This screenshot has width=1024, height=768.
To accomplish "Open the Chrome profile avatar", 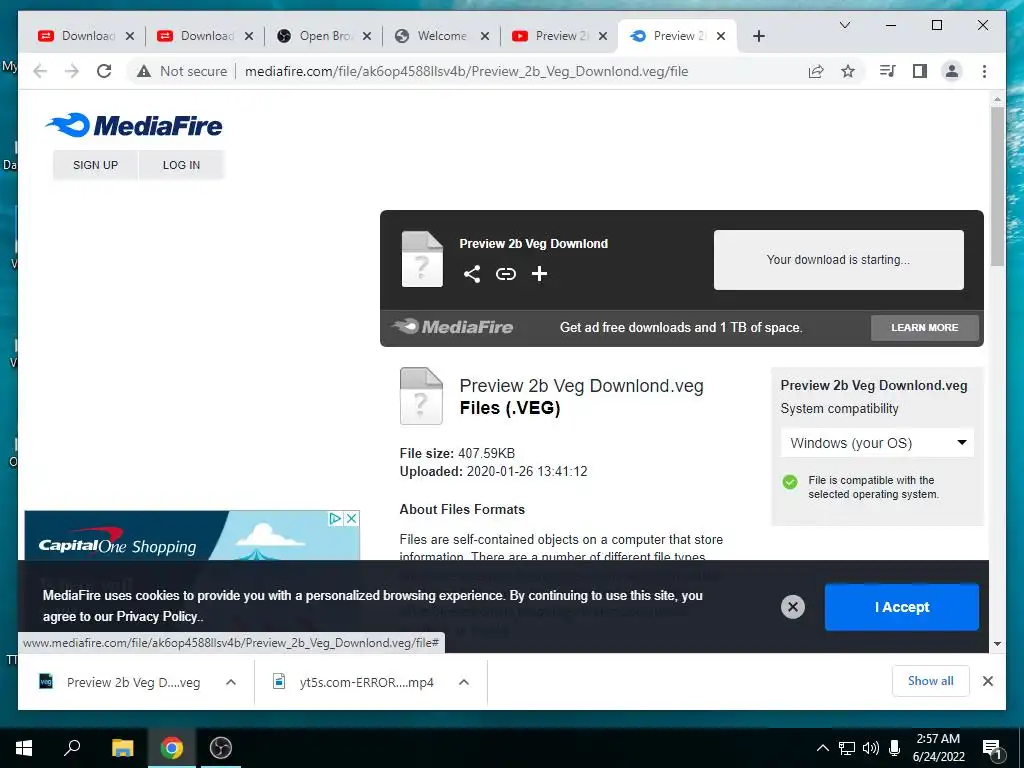I will pyautogui.click(x=952, y=71).
